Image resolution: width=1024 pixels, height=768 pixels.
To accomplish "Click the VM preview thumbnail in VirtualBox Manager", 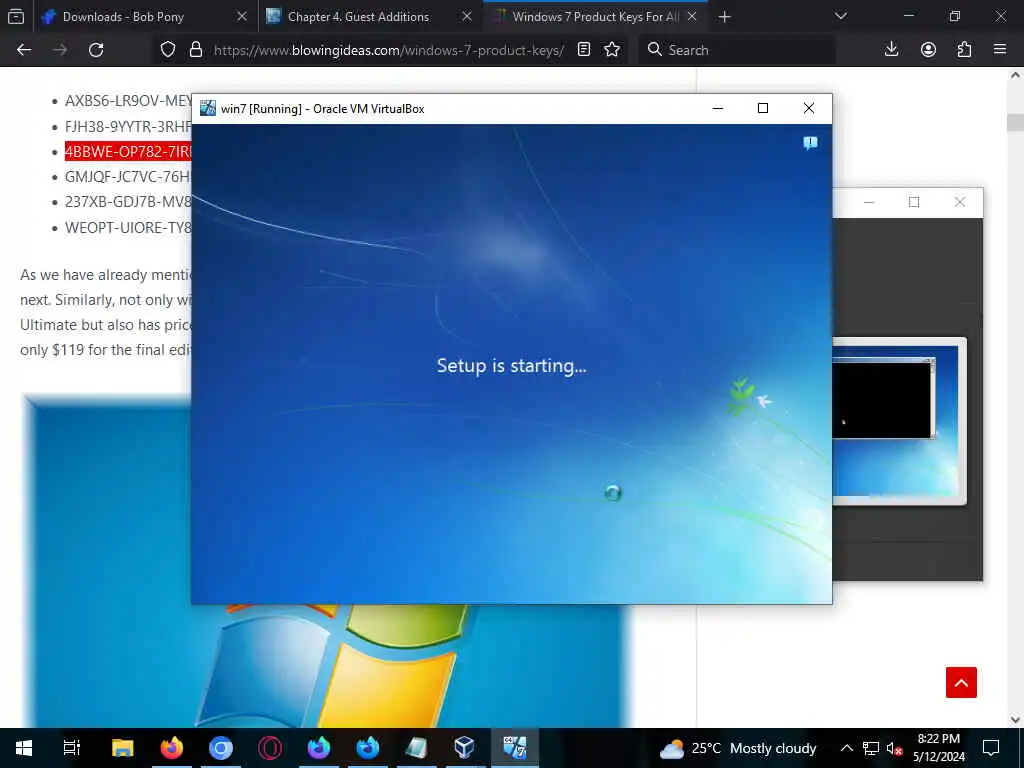I will click(x=899, y=423).
